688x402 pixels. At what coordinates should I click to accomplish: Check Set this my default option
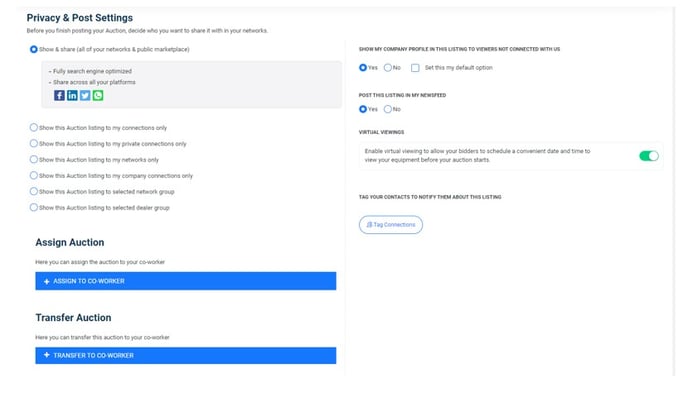click(415, 68)
